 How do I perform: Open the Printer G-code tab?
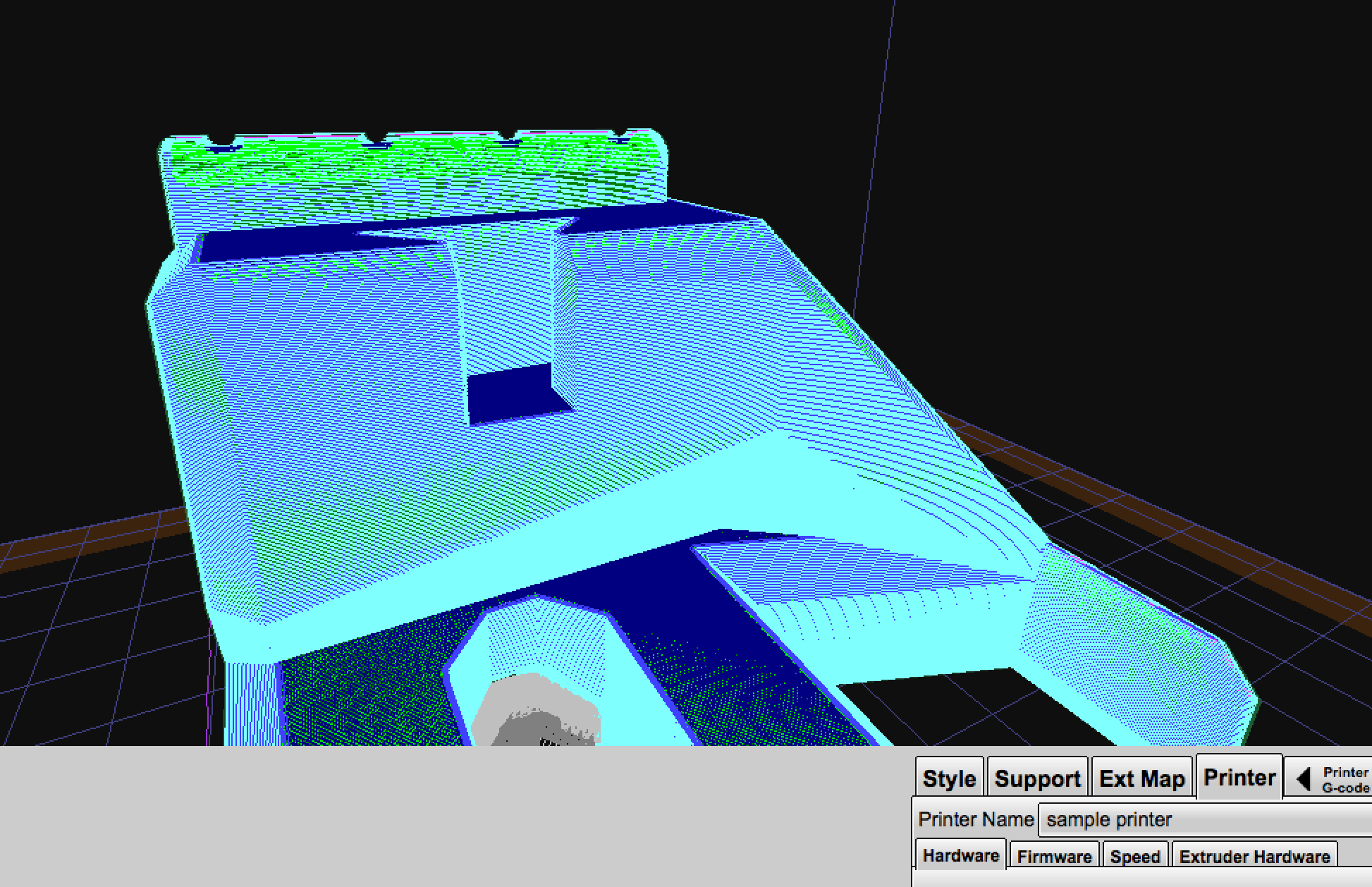(1345, 780)
